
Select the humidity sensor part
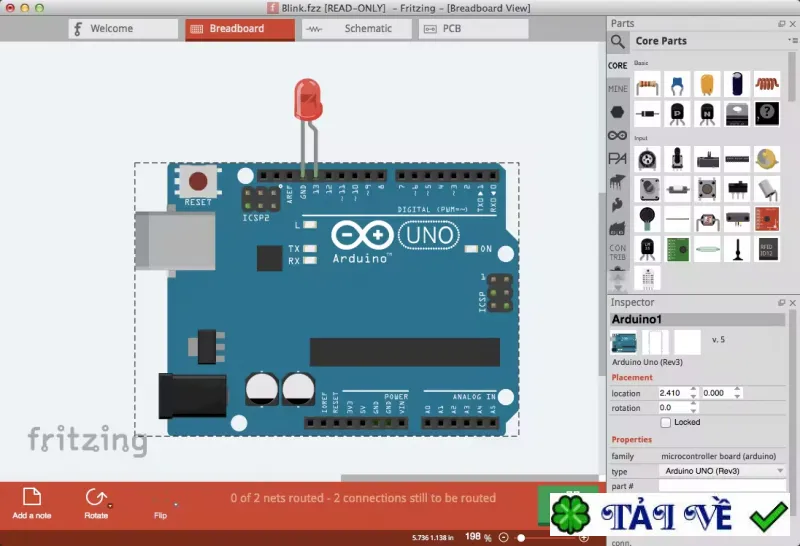[x=647, y=278]
